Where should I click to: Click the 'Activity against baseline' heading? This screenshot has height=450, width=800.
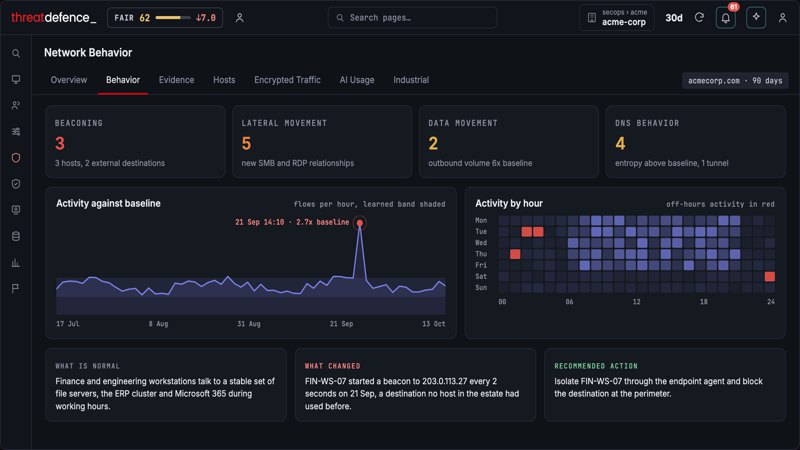pos(108,204)
